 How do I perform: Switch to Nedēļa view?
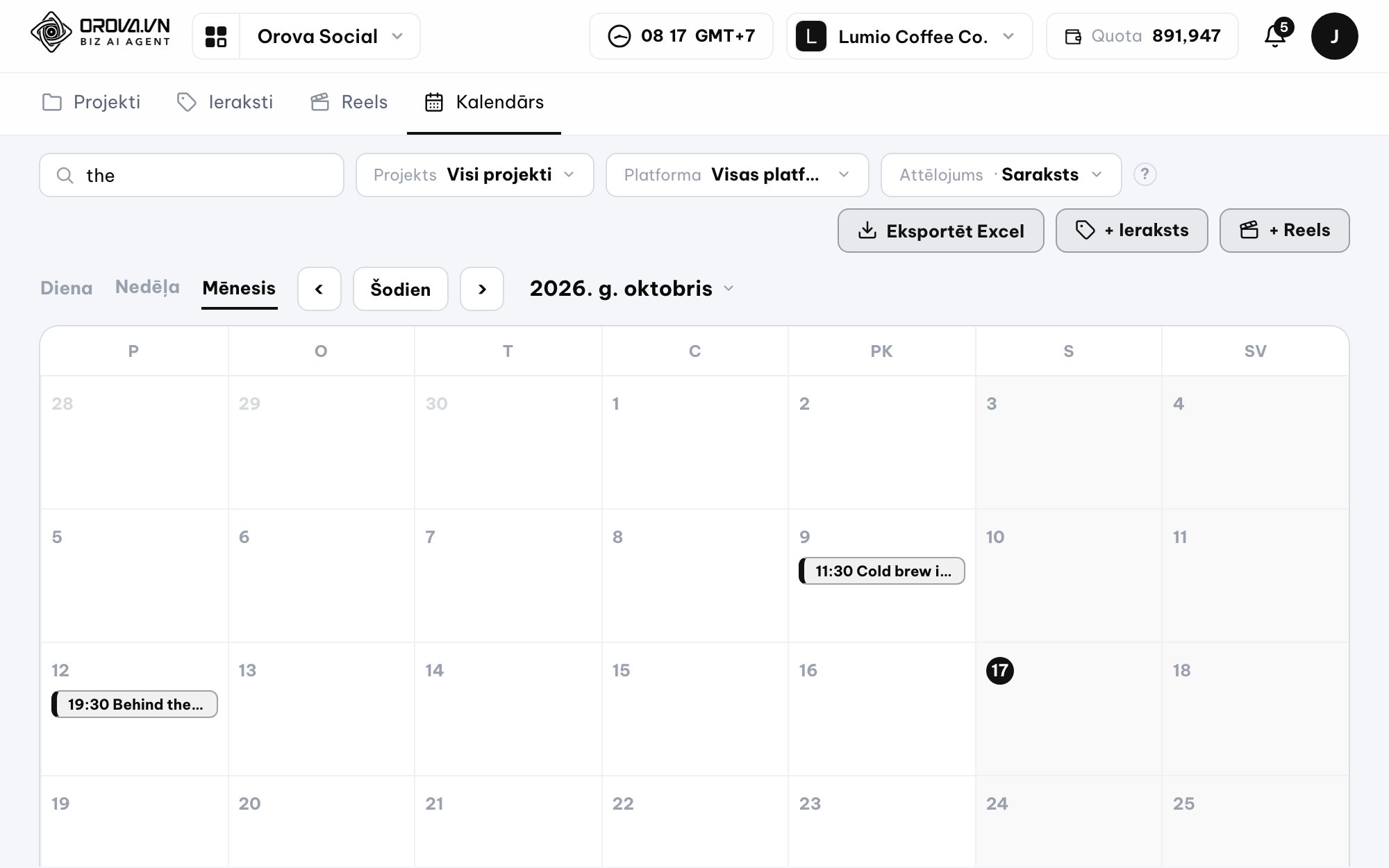(x=147, y=287)
